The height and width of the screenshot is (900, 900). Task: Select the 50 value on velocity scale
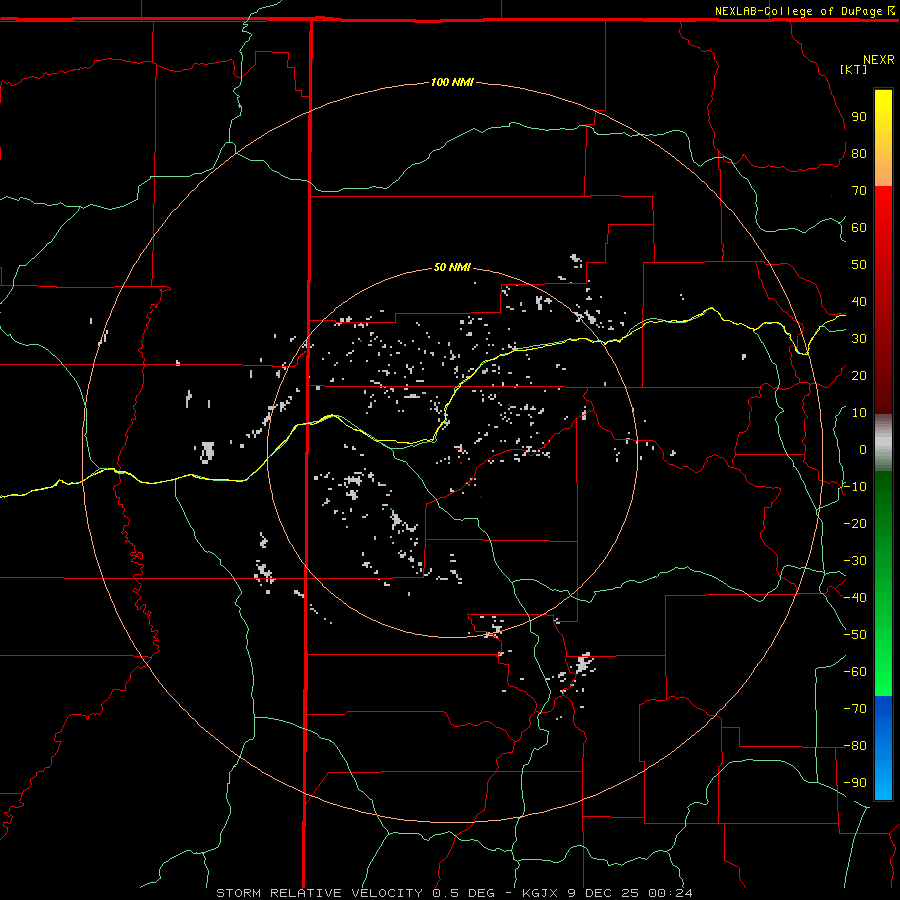(x=859, y=265)
